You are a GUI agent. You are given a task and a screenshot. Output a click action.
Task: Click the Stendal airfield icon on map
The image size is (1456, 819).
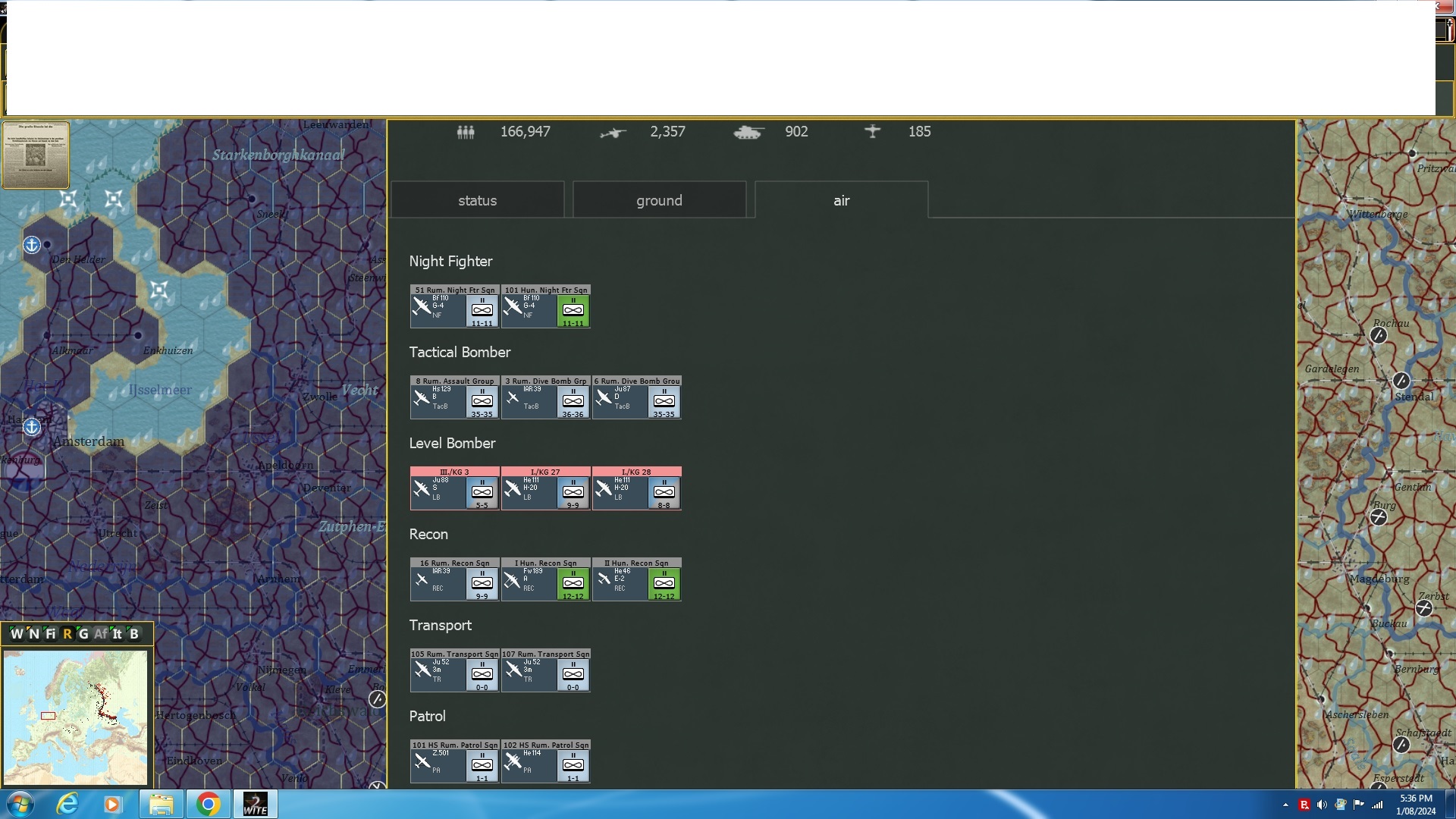coord(1401,381)
